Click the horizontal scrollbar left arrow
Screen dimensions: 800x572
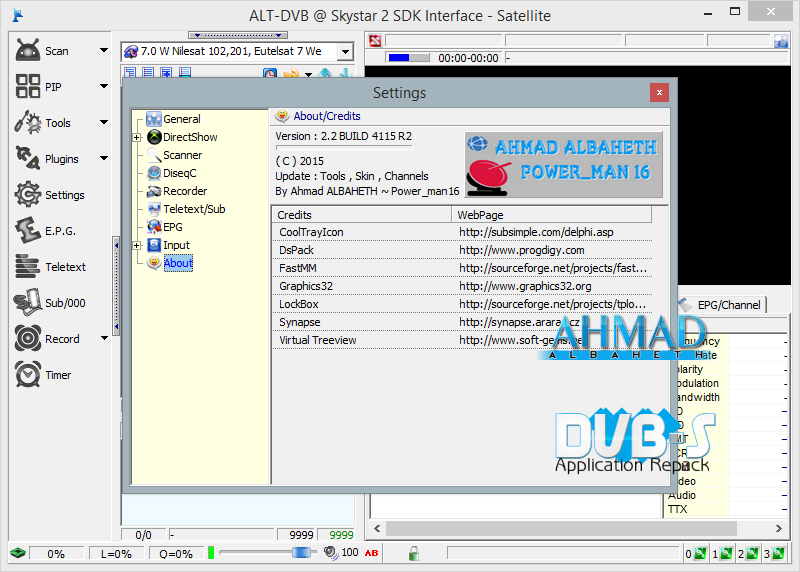click(x=377, y=529)
